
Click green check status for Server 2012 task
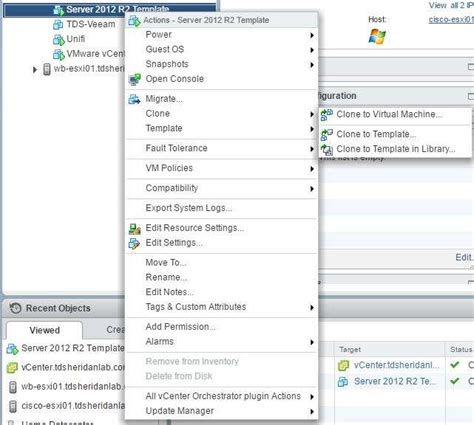(455, 381)
